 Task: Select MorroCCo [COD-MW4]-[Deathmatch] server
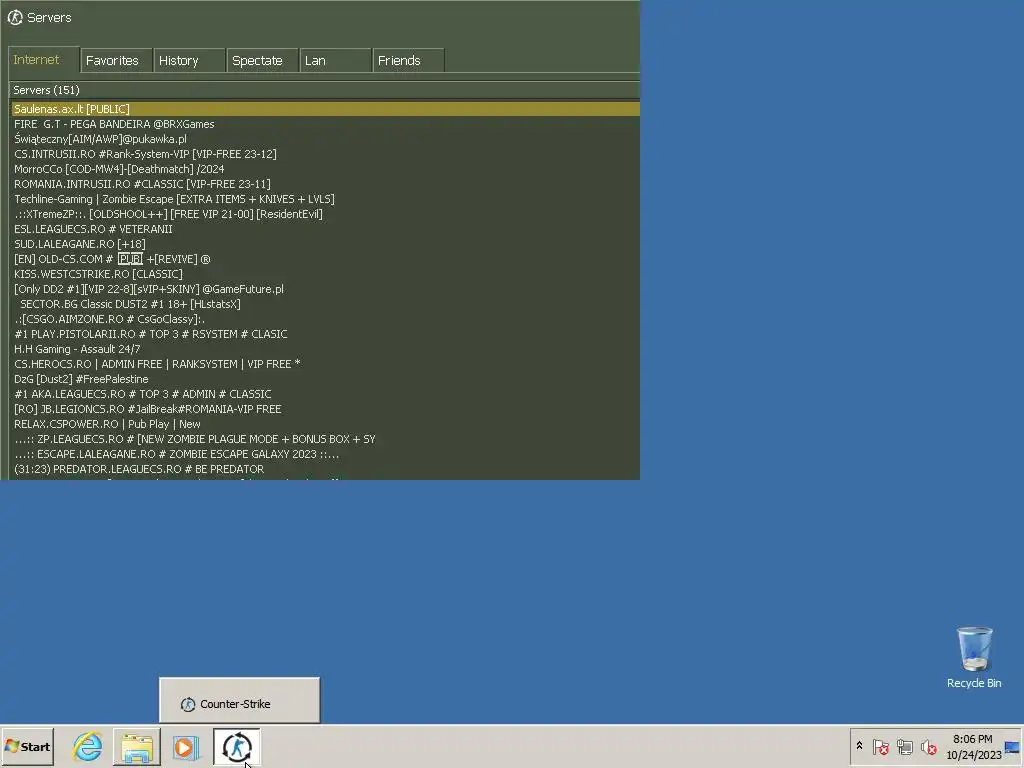click(x=325, y=169)
